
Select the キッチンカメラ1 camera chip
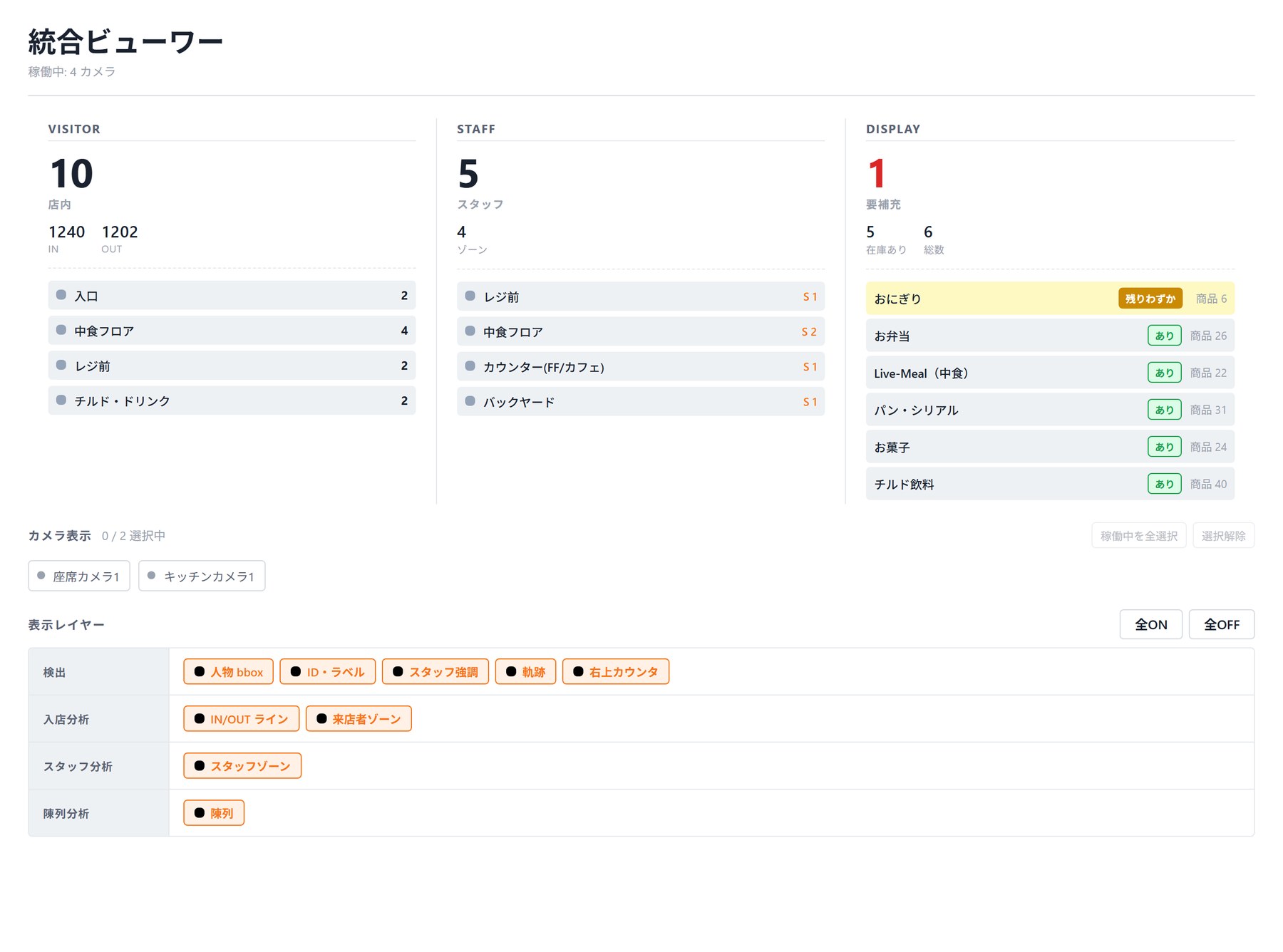[202, 576]
